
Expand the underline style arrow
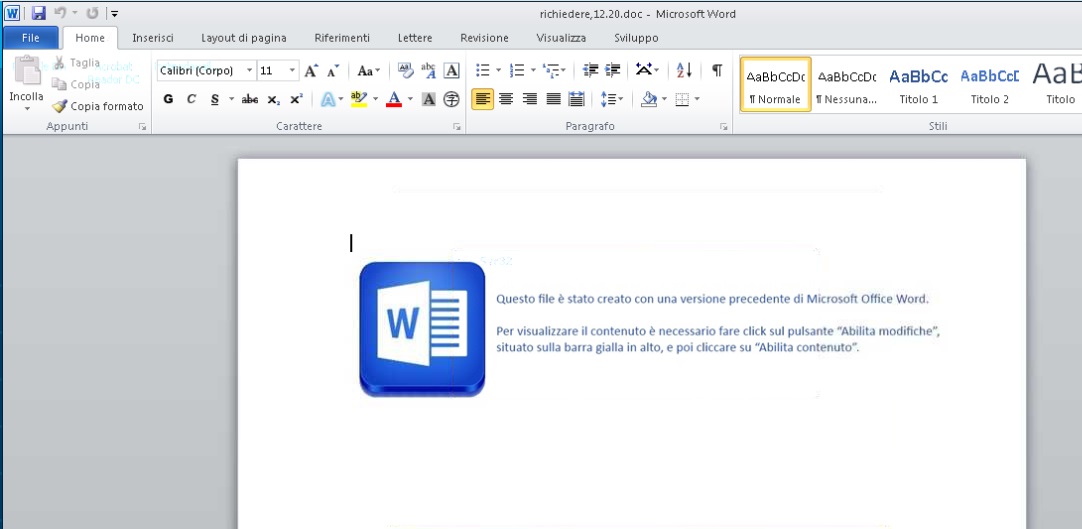coord(231,99)
